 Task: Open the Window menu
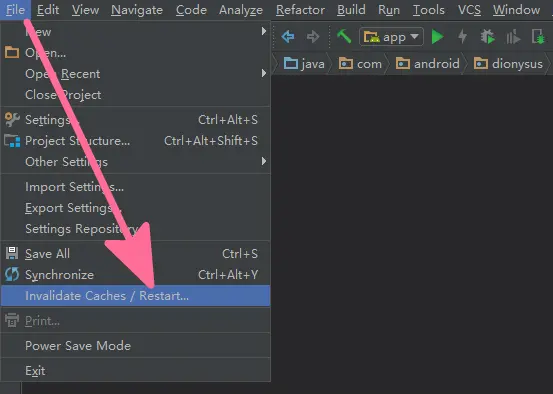coord(516,10)
